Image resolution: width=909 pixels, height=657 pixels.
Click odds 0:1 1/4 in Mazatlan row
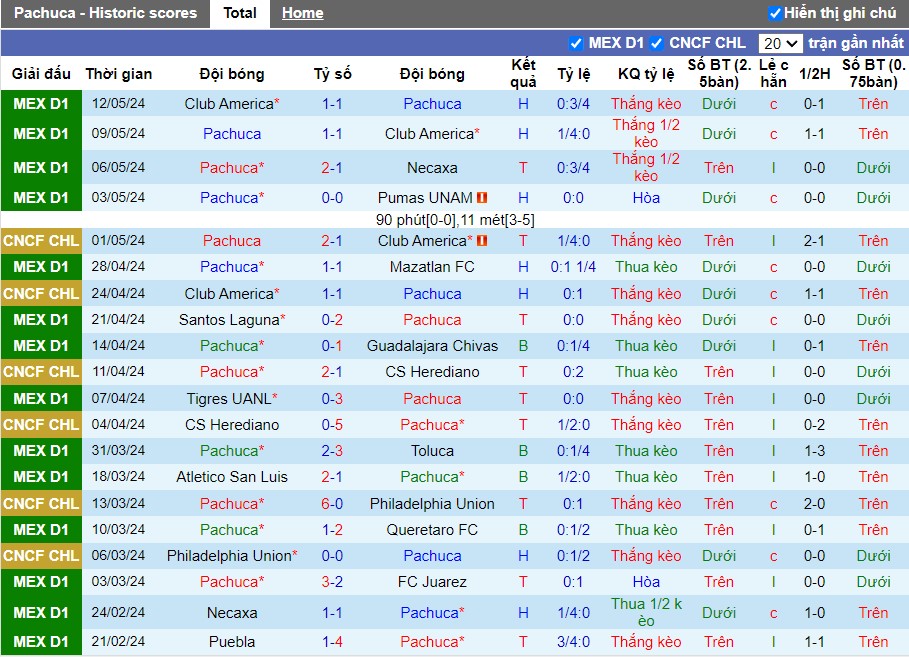point(573,267)
